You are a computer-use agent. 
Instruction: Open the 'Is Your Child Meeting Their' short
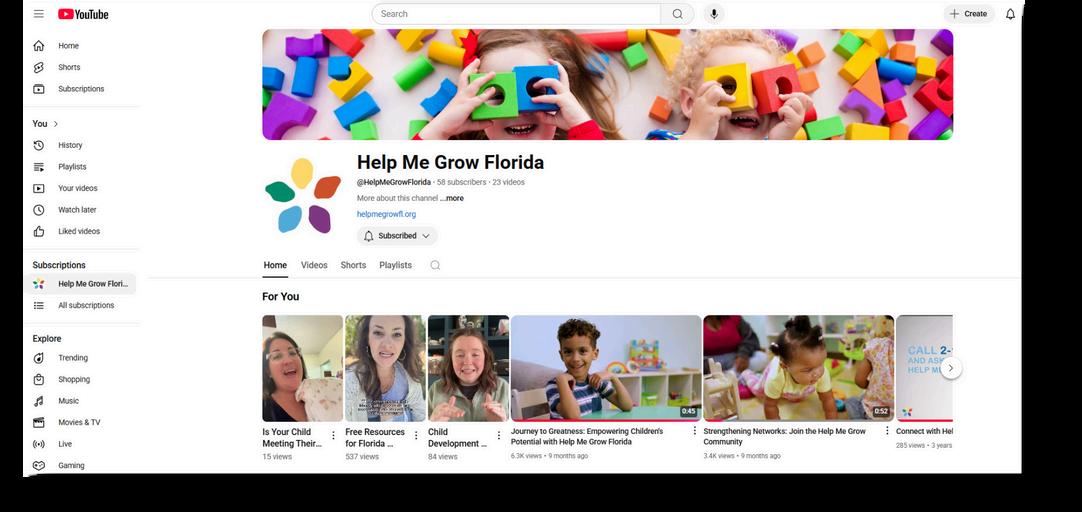[x=302, y=368]
